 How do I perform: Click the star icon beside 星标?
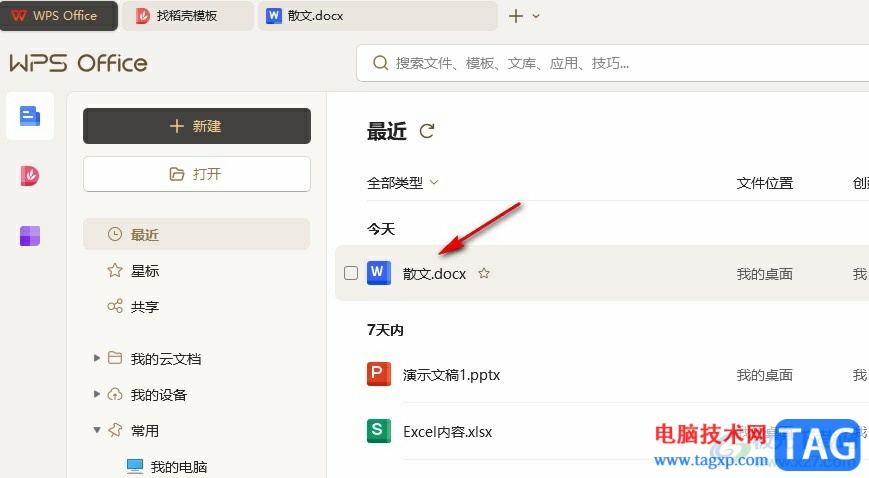pyautogui.click(x=114, y=270)
